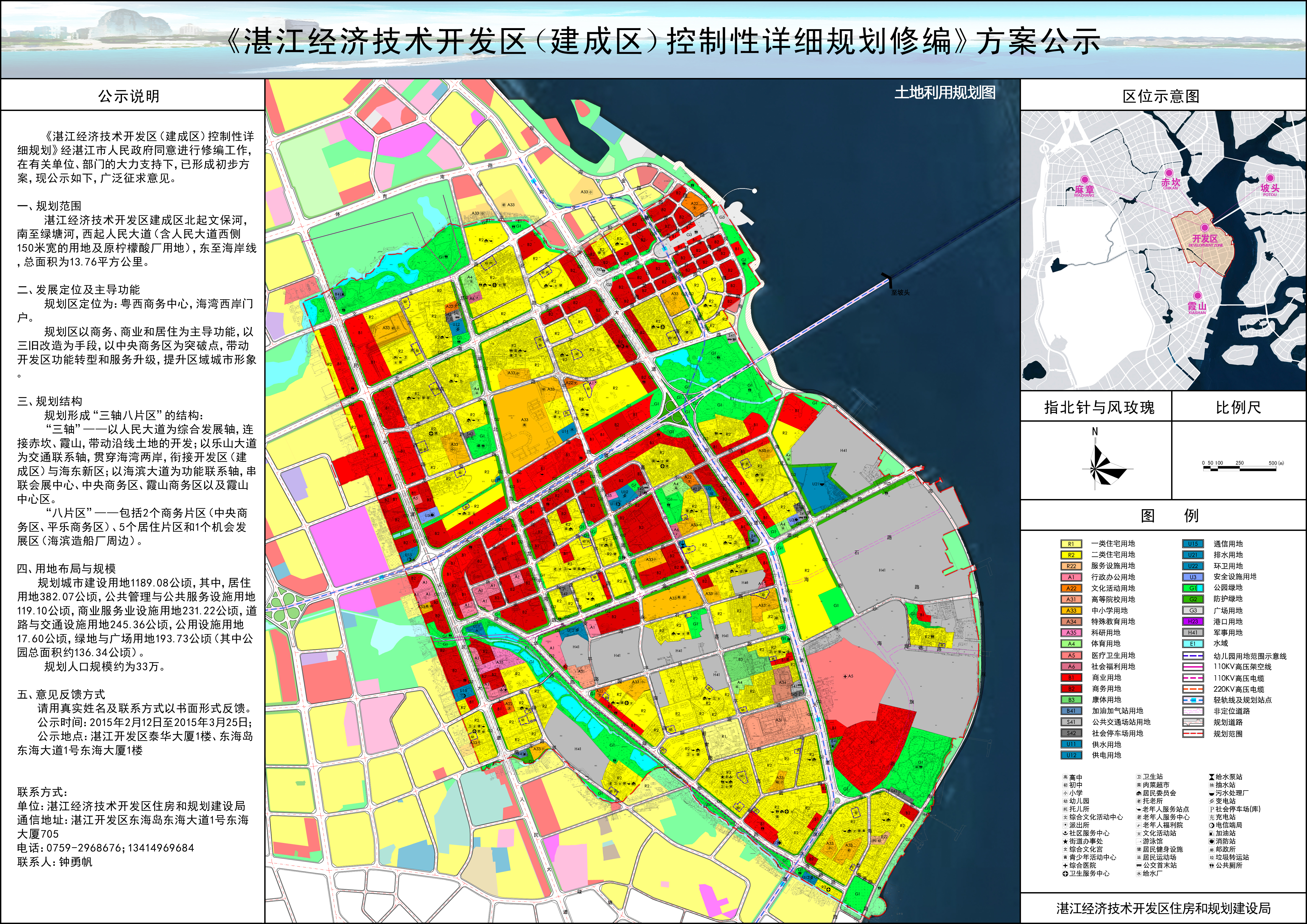
Task: Click the 联系人：钟勇帆 line
Action: (55, 862)
